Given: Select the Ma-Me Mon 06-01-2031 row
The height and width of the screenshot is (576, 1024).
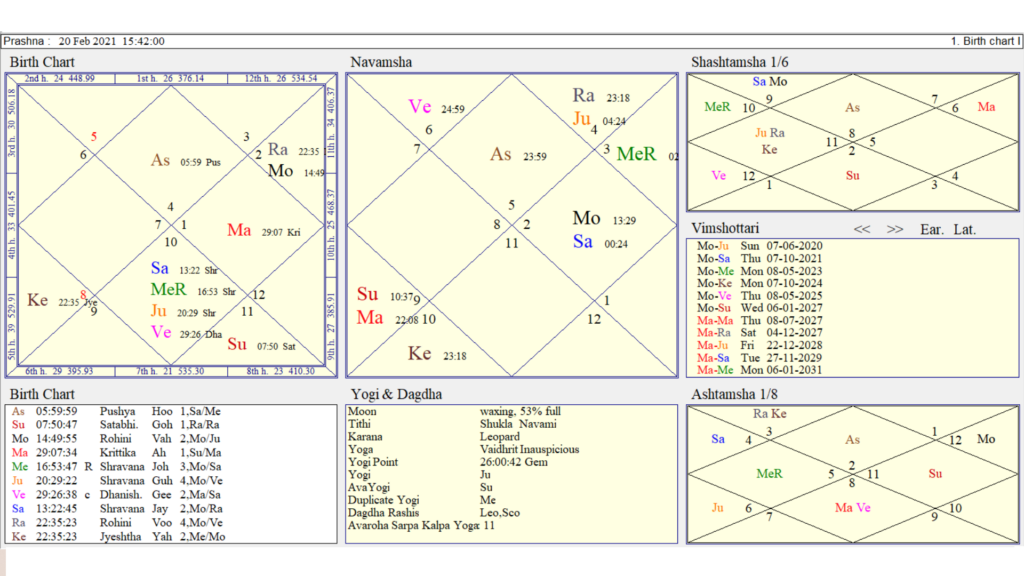Looking at the screenshot, I should tap(759, 370).
